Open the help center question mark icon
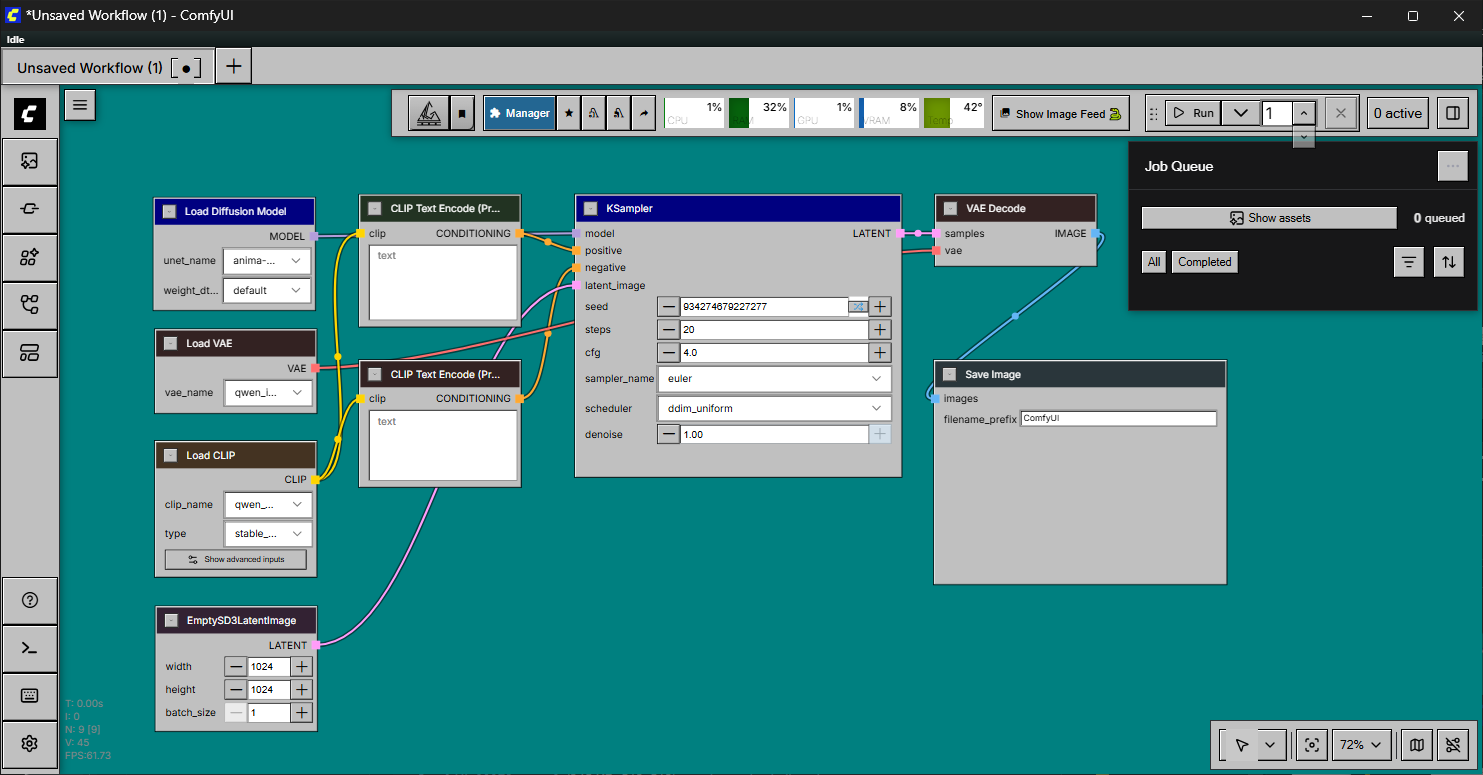The image size is (1483, 775). pyautogui.click(x=30, y=600)
